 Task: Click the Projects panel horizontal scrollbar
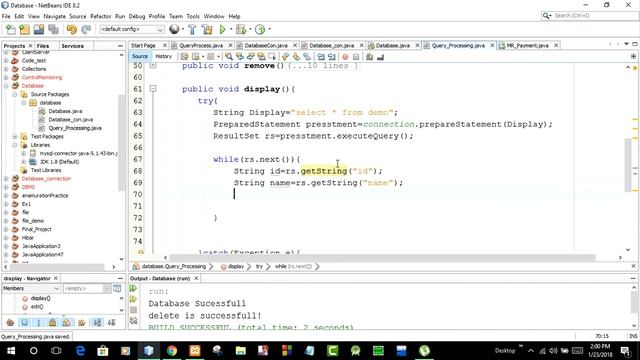[57, 267]
